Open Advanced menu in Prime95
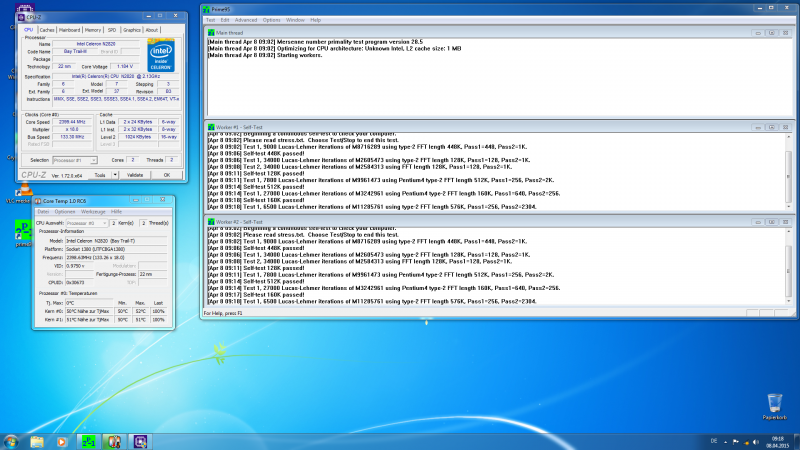The width and height of the screenshot is (800, 450). [x=246, y=20]
